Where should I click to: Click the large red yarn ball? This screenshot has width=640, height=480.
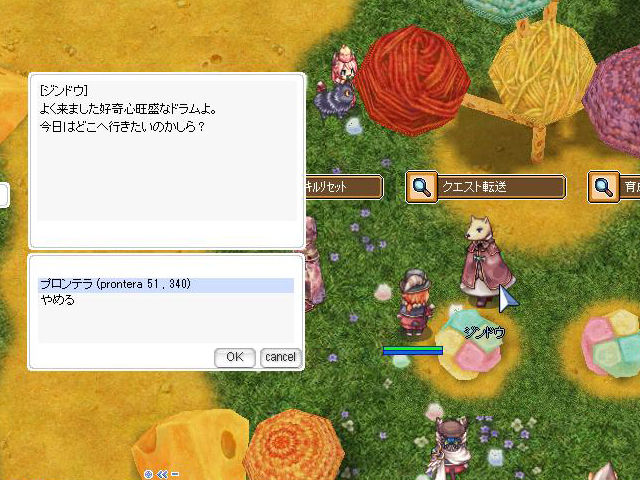pos(412,80)
